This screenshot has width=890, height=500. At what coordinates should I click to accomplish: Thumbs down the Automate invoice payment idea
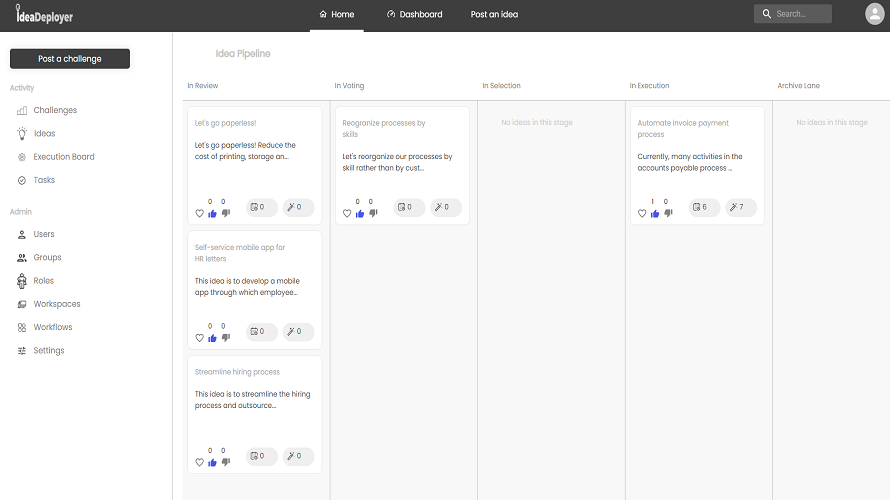pyautogui.click(x=668, y=213)
